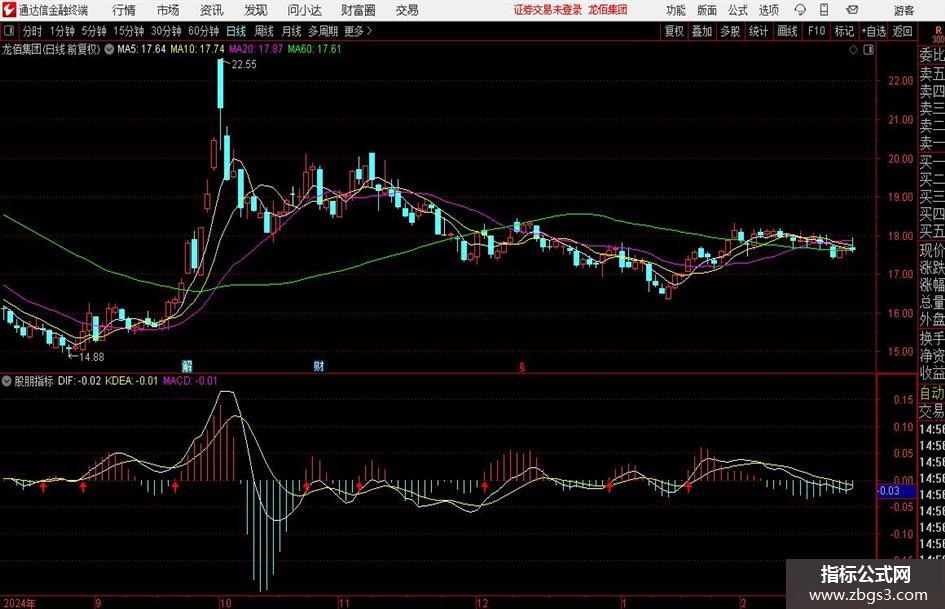This screenshot has width=945, height=609.
Task: Switch to the 月线 monthly tab
Action: point(291,31)
